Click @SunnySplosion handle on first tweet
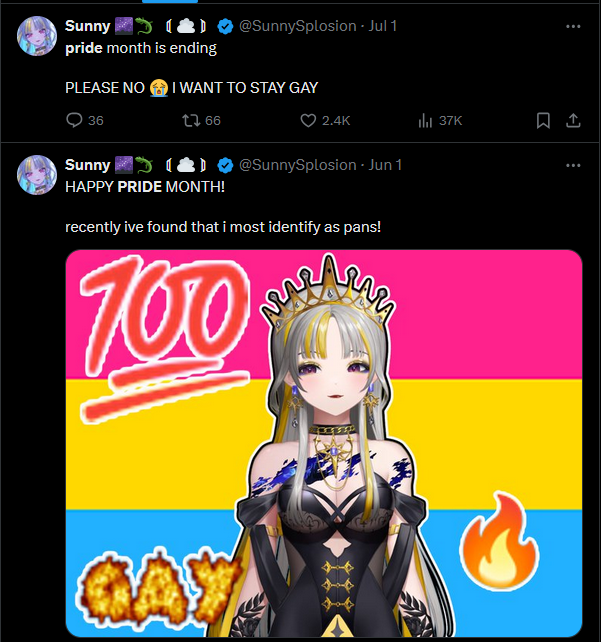 pos(298,26)
